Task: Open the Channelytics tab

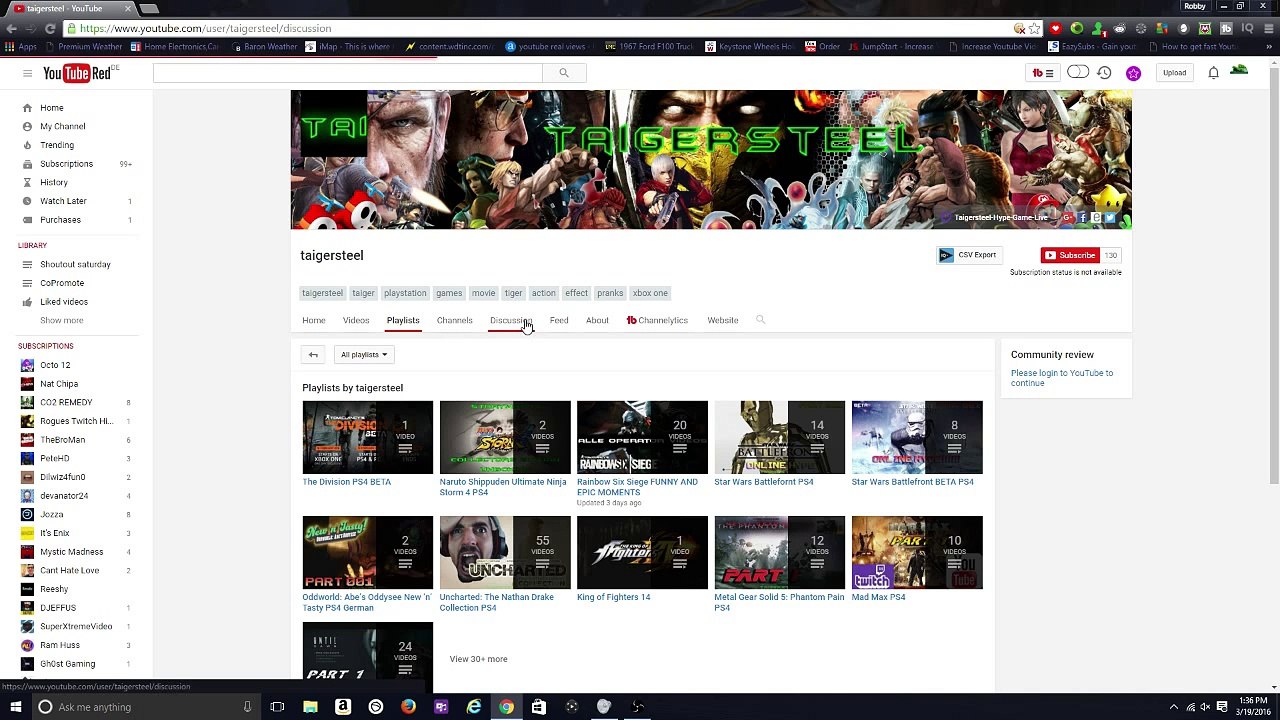Action: (x=657, y=320)
